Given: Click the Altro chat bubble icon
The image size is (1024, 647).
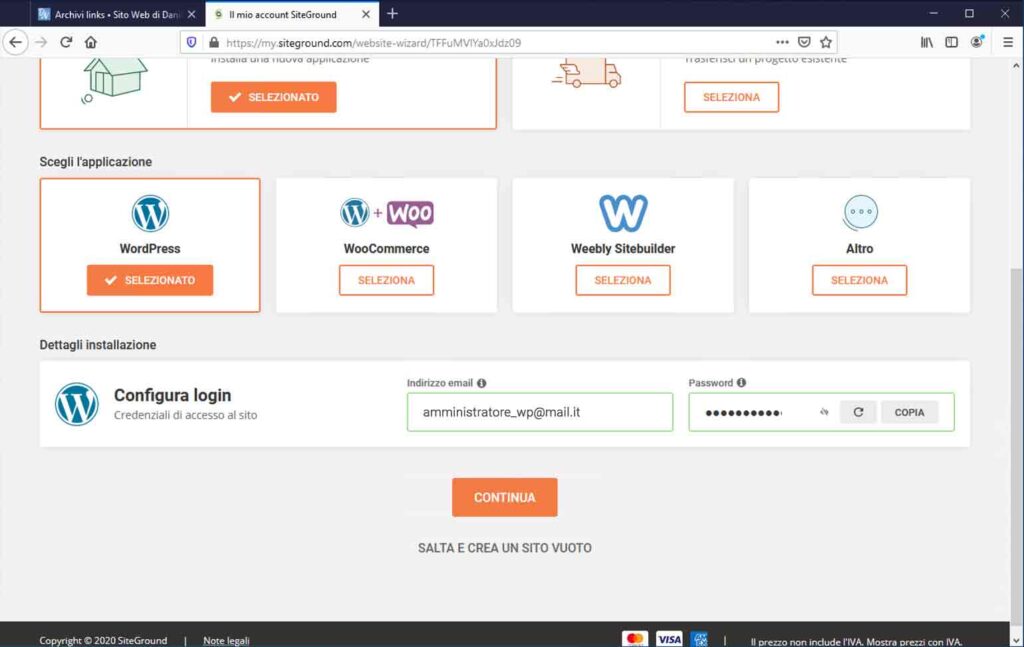Looking at the screenshot, I should [860, 213].
